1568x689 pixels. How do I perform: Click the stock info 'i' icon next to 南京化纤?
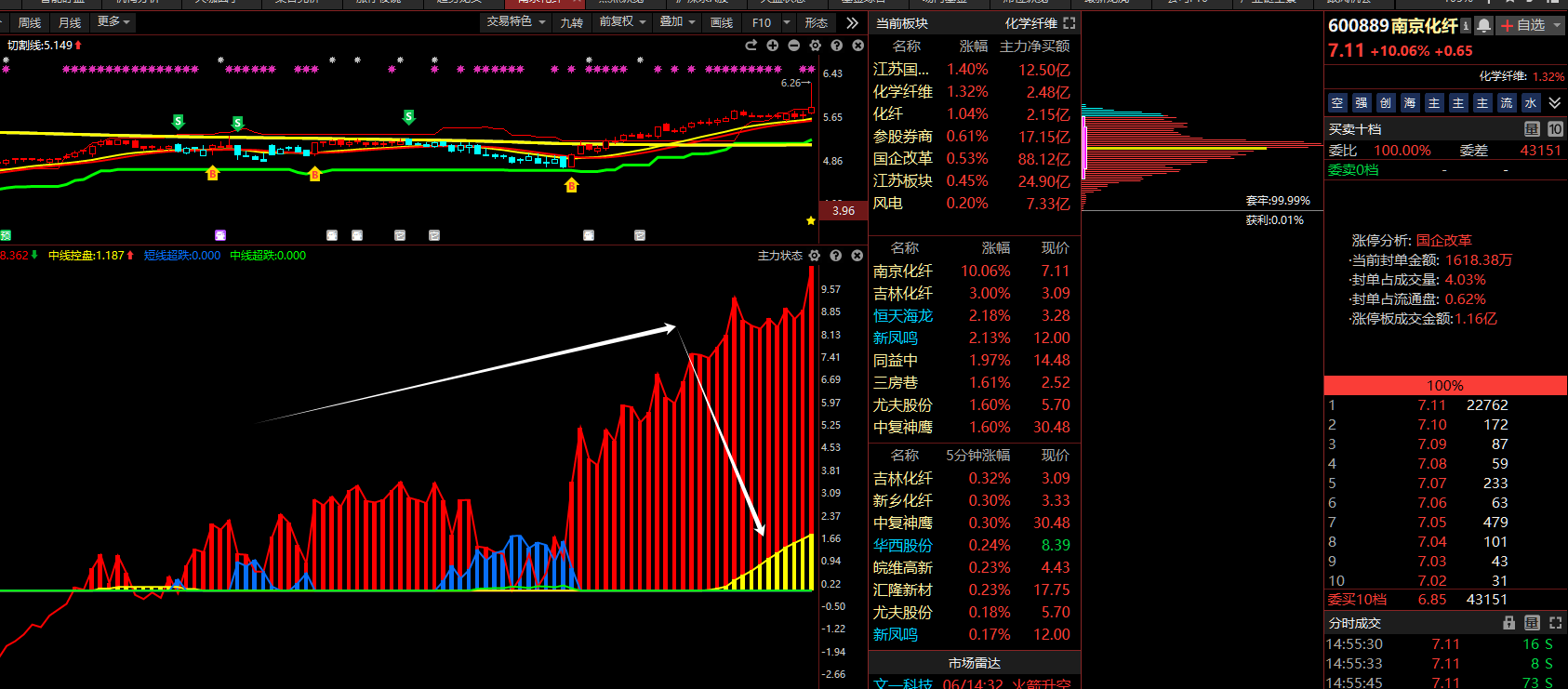pos(1466,26)
